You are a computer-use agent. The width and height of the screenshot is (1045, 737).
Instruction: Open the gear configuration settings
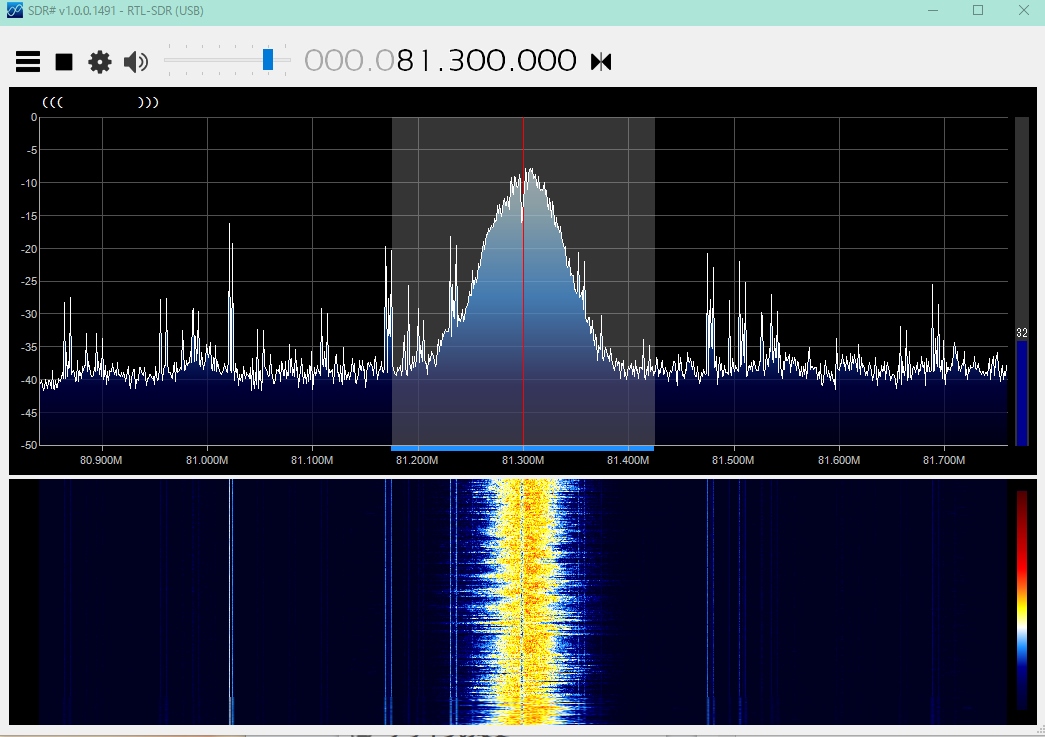click(x=100, y=62)
